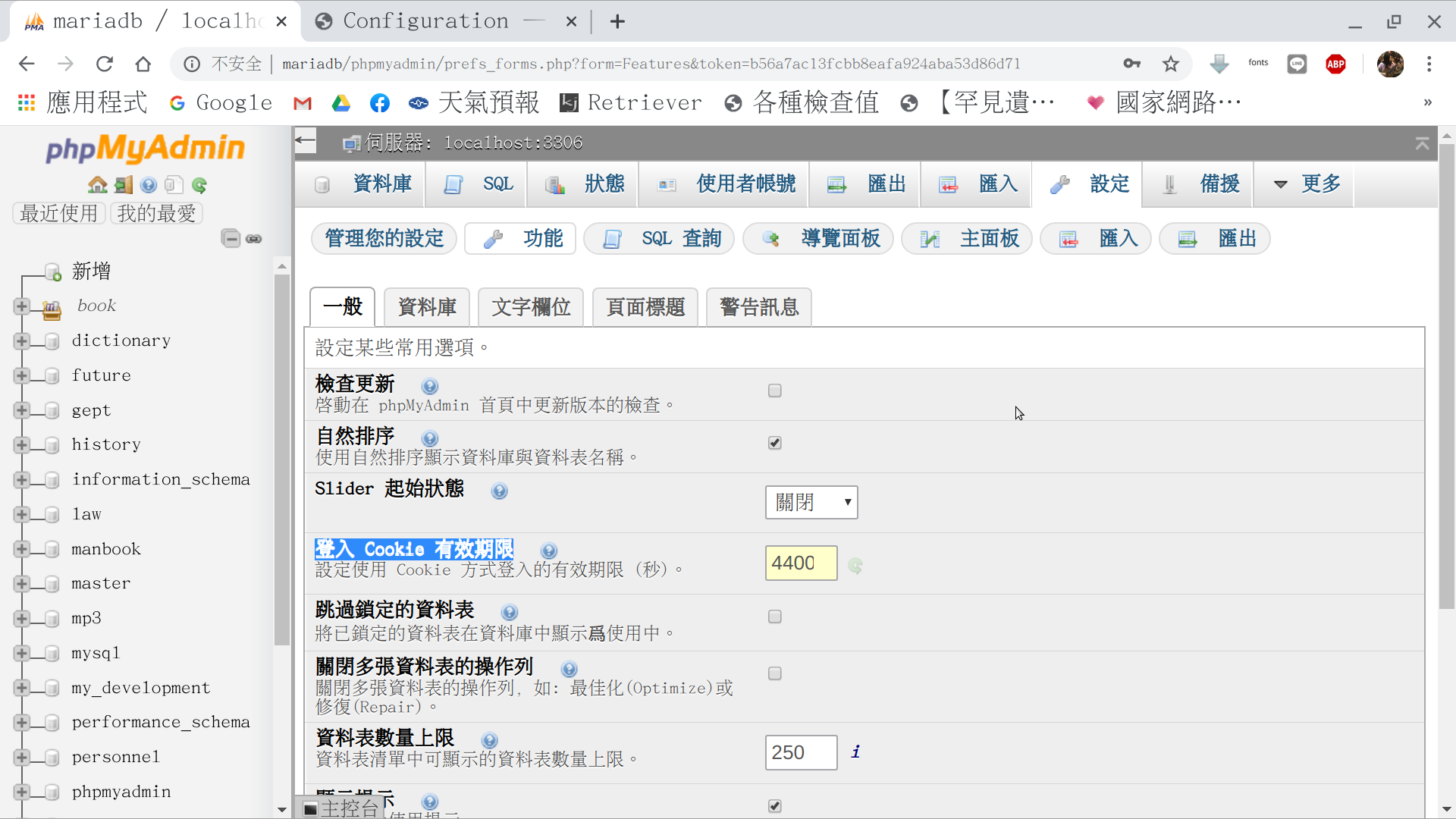1456x819 pixels.
Task: Click the browser reload button
Action: coord(104,64)
